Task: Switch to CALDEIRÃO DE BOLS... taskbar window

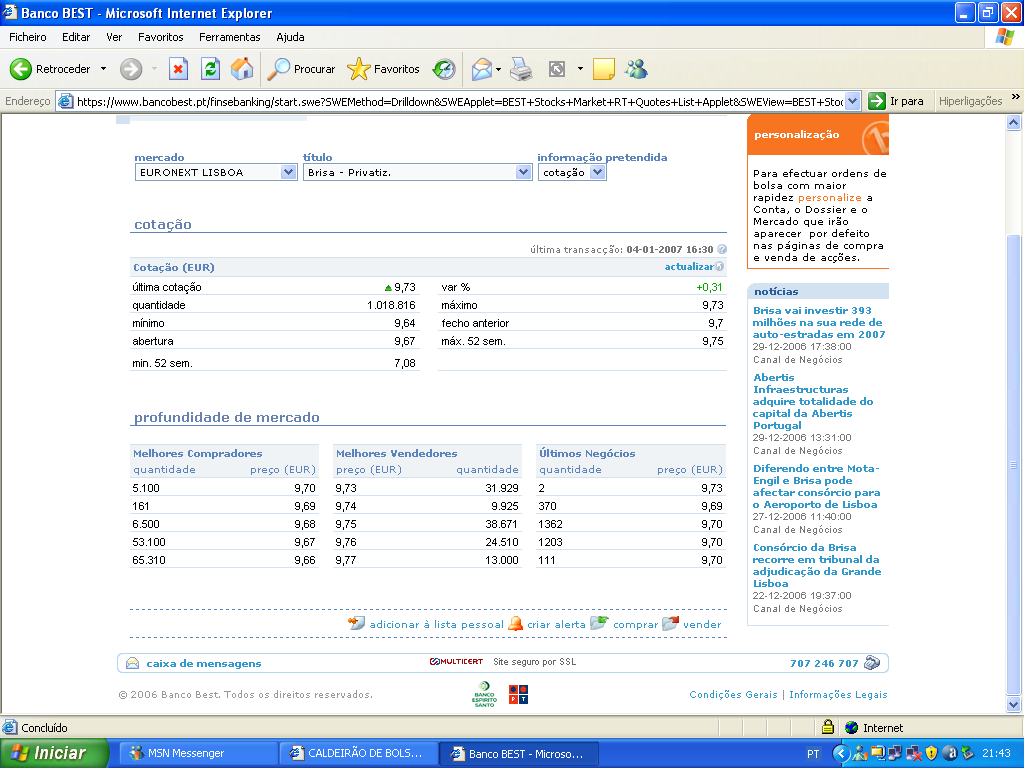Action: (x=357, y=753)
